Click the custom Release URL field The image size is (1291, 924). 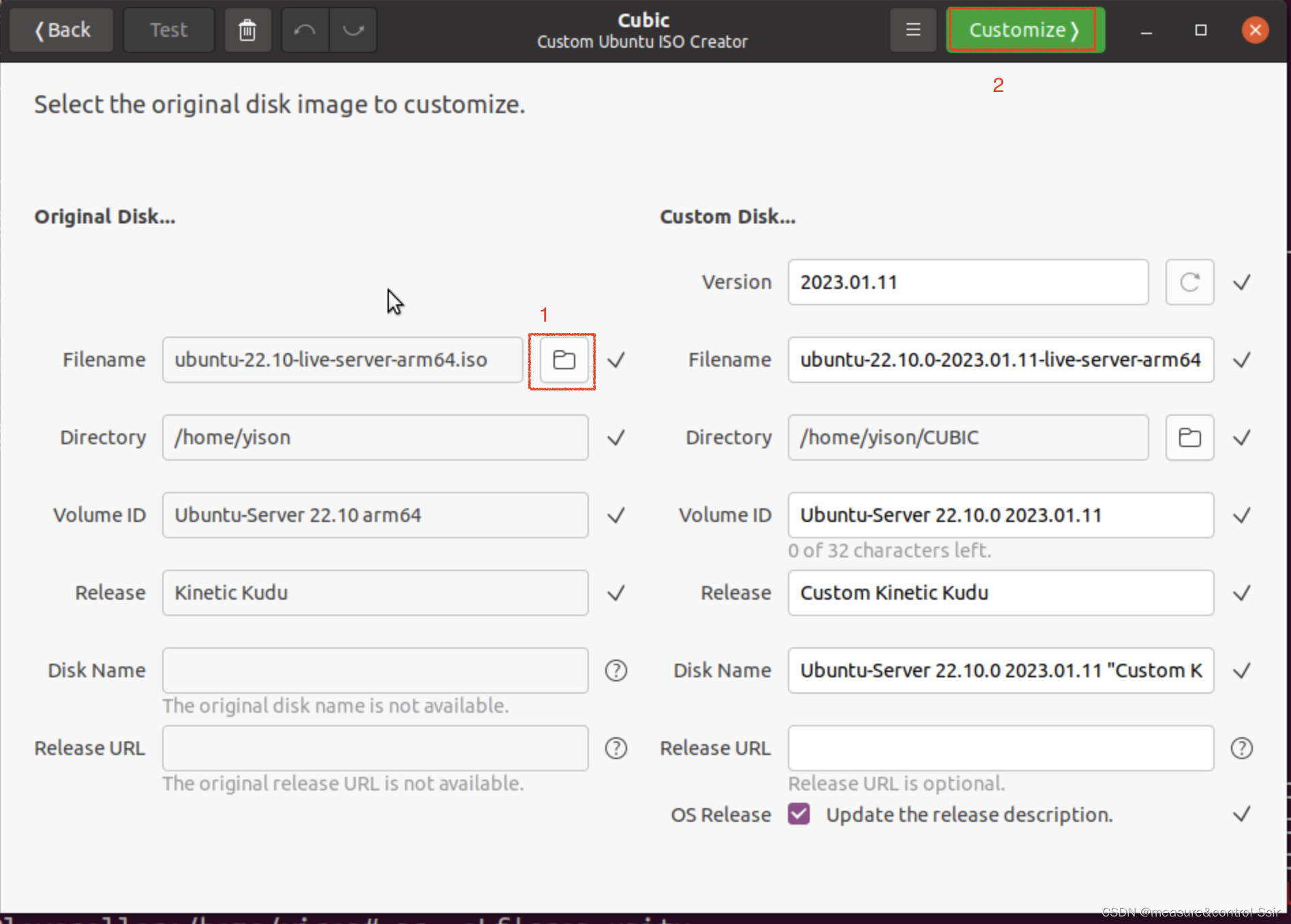(1001, 748)
